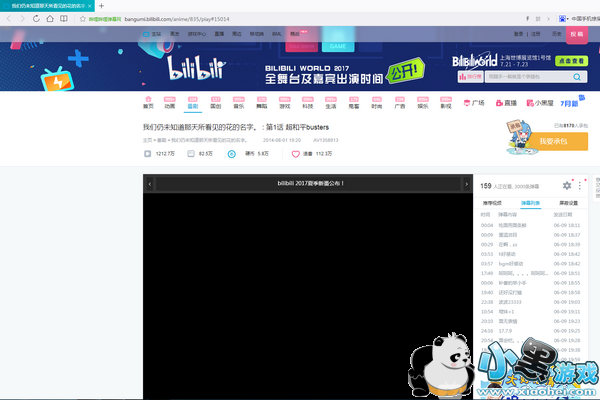Click the 小黑屋 icon in navigation

pos(541,103)
